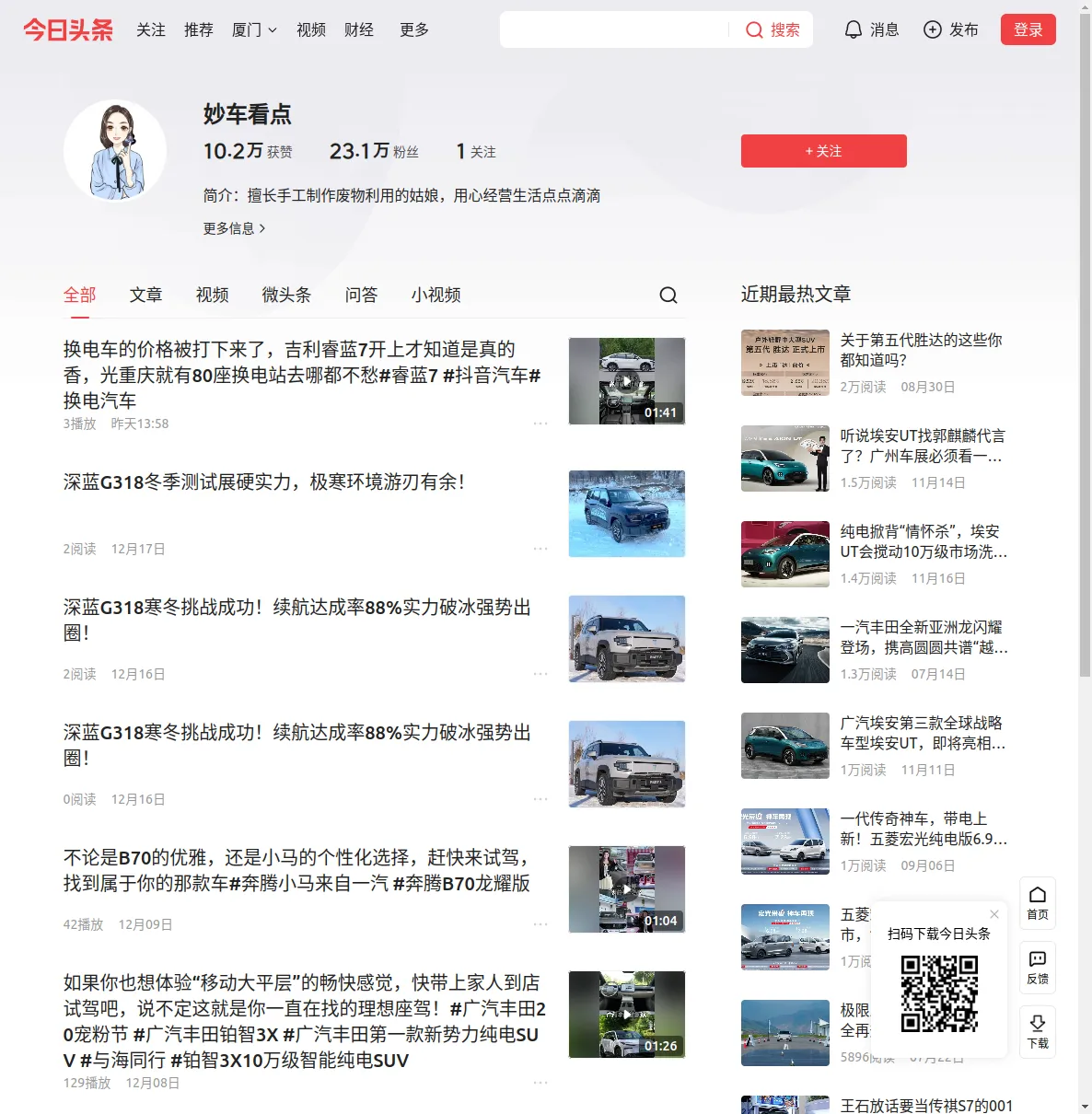Click the 搜索 button text
Viewport: 1092px width, 1114px height.
coord(785,30)
